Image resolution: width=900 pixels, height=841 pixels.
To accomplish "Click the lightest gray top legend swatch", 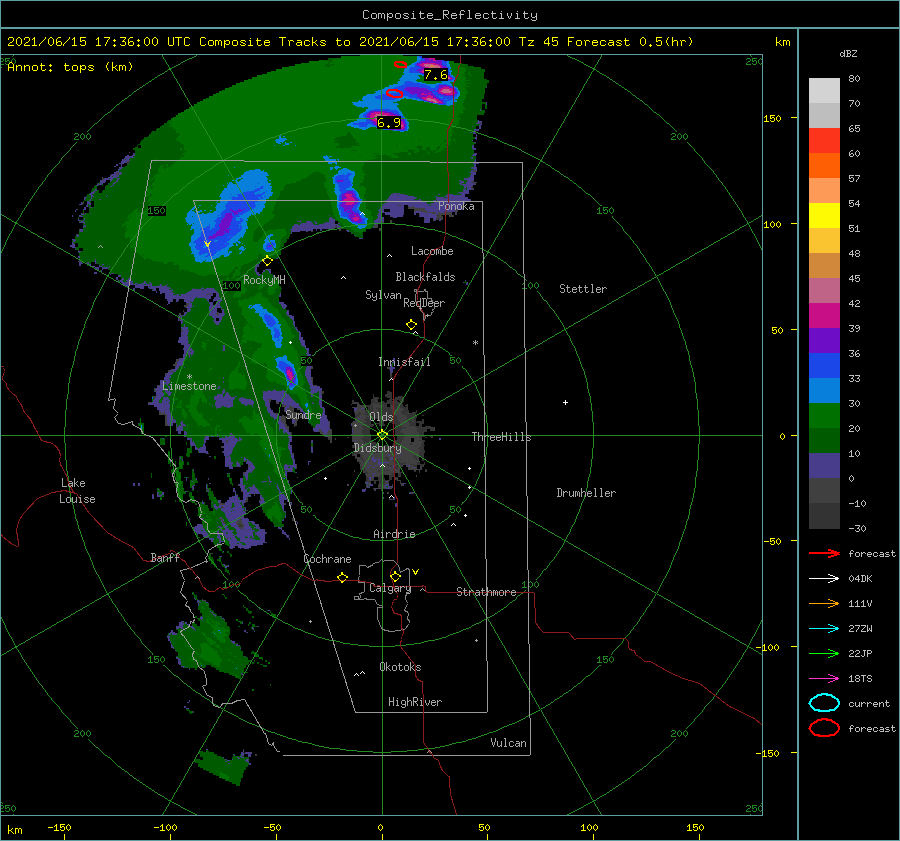I will pos(824,90).
